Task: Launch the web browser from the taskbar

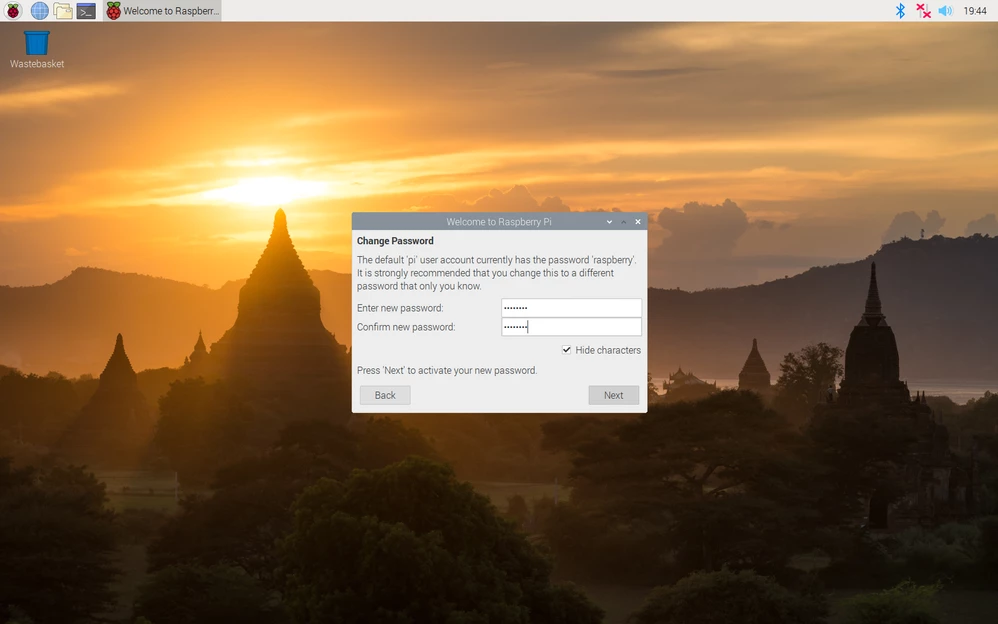Action: (x=38, y=10)
